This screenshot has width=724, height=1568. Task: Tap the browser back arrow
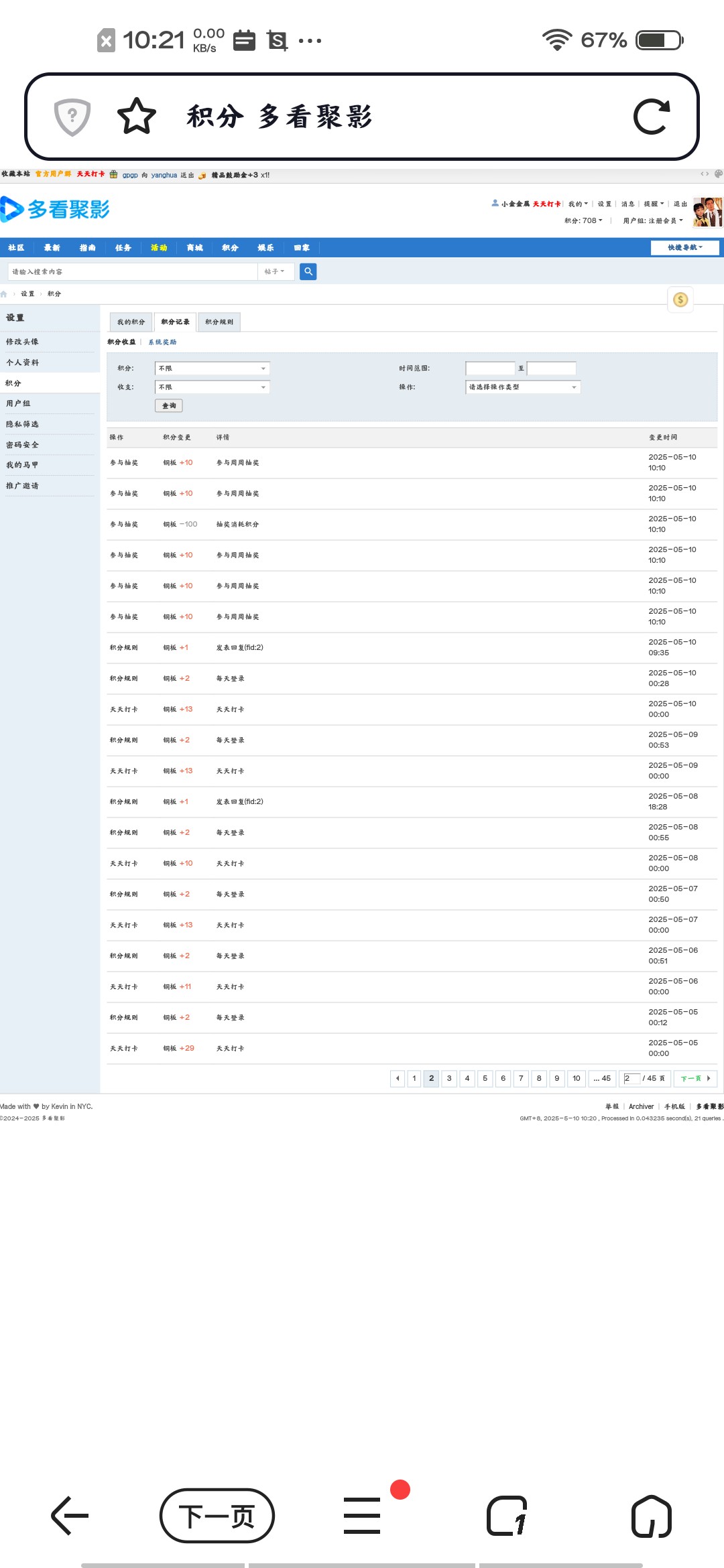click(x=70, y=1516)
